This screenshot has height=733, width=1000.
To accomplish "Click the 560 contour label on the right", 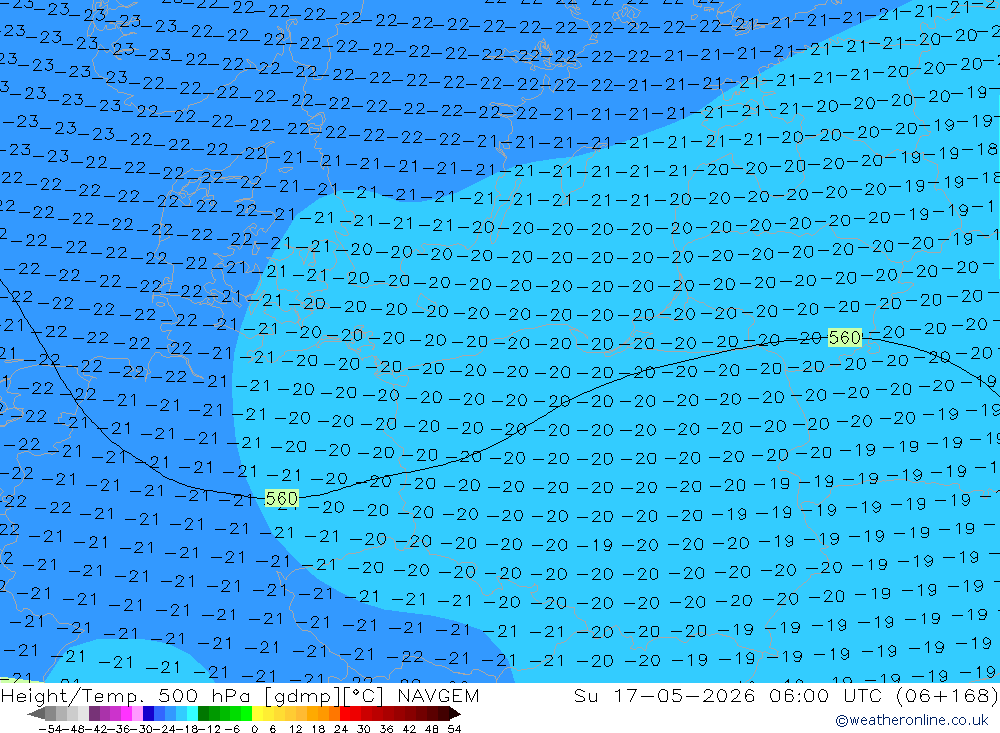I will coord(844,337).
